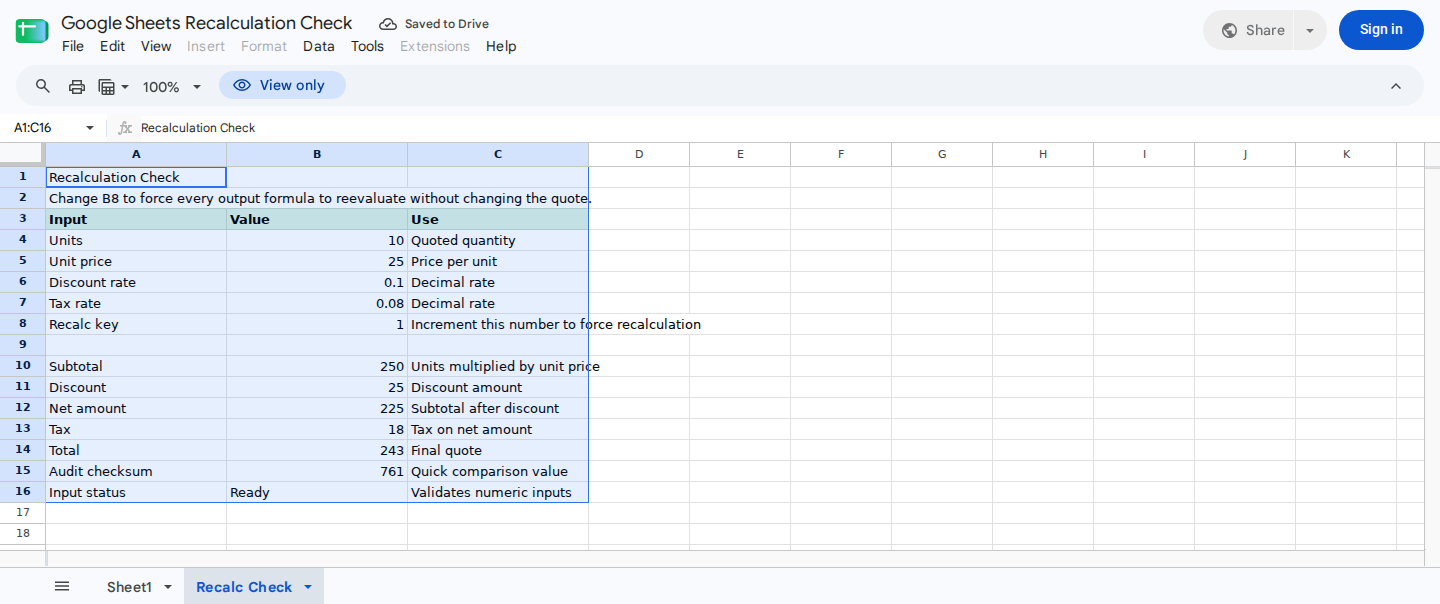Click Recalc key value cell showing 1
Screen dimensions: 1440x604
(x=317, y=324)
